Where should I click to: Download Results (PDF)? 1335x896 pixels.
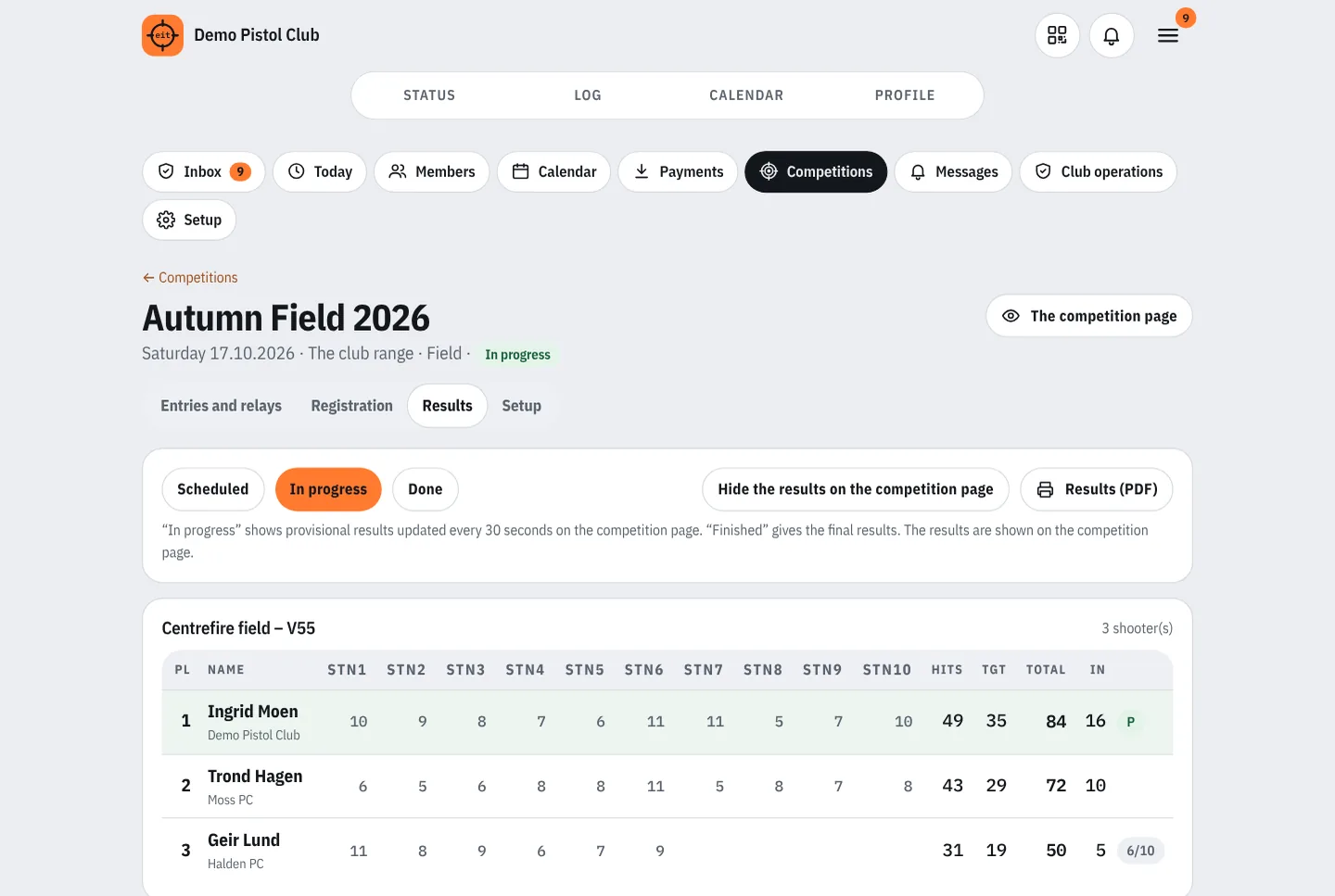pyautogui.click(x=1097, y=489)
